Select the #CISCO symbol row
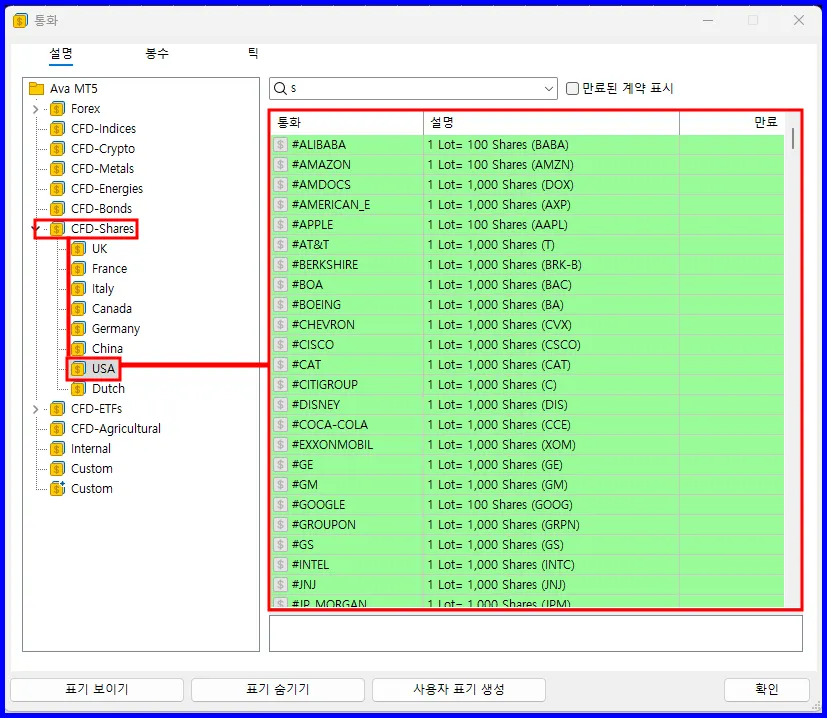This screenshot has width=827, height=718. tap(528, 345)
